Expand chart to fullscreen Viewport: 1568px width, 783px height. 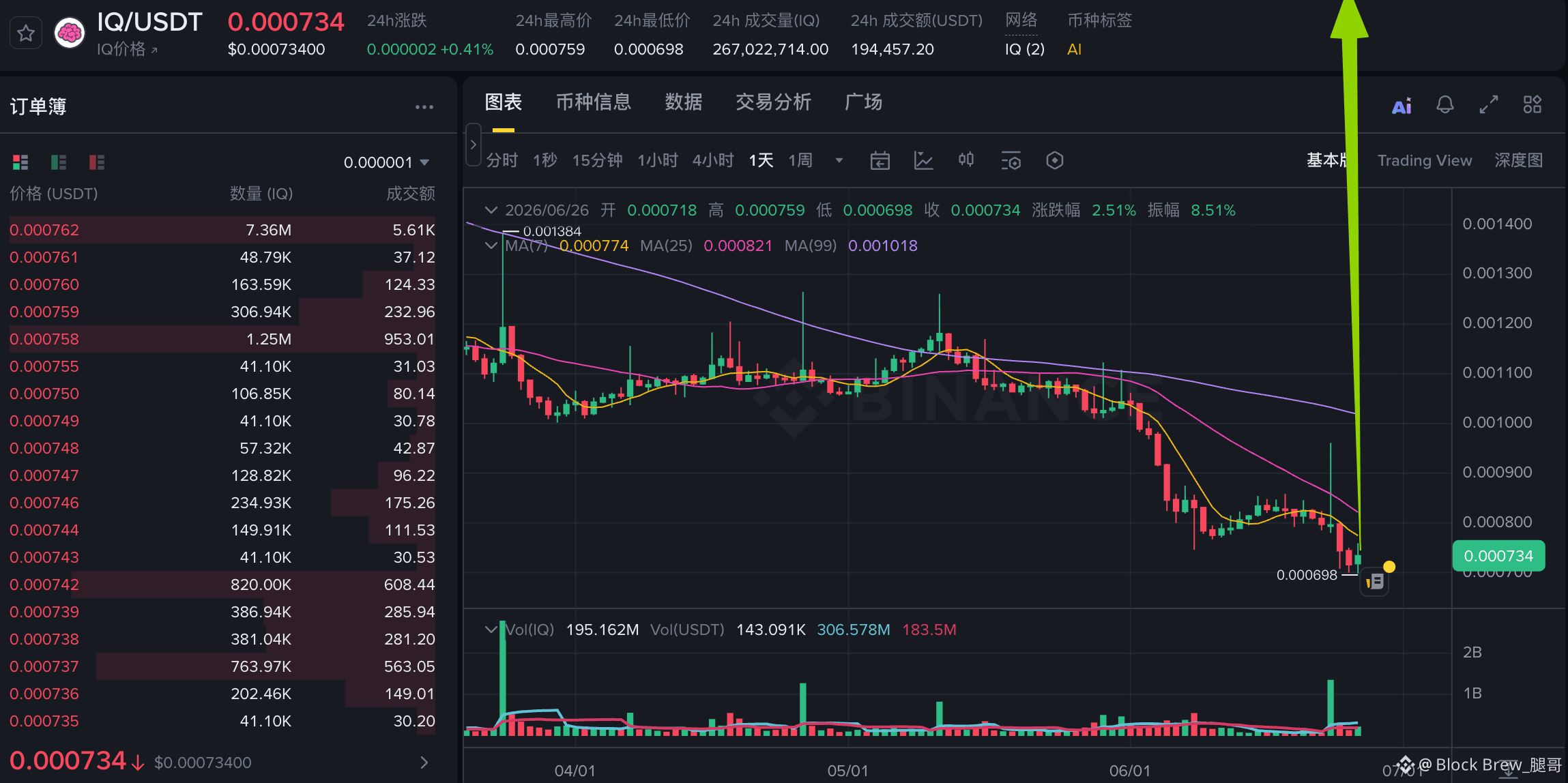pos(1489,105)
